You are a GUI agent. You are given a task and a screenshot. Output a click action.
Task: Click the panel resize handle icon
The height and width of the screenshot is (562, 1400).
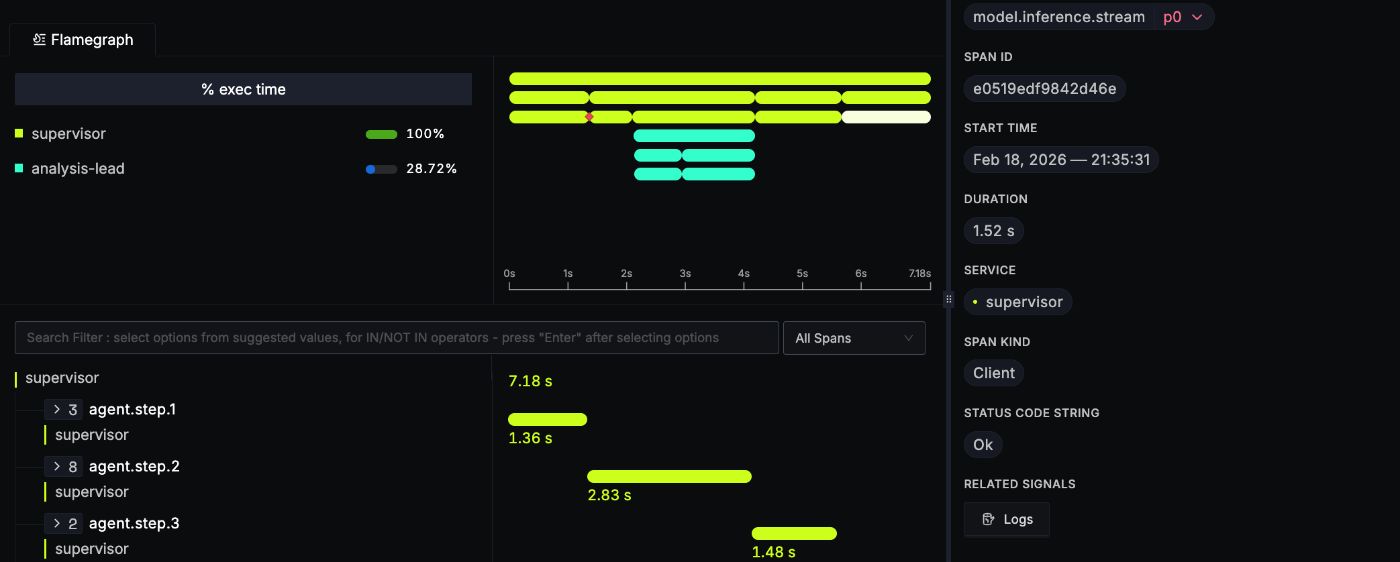tap(948, 299)
